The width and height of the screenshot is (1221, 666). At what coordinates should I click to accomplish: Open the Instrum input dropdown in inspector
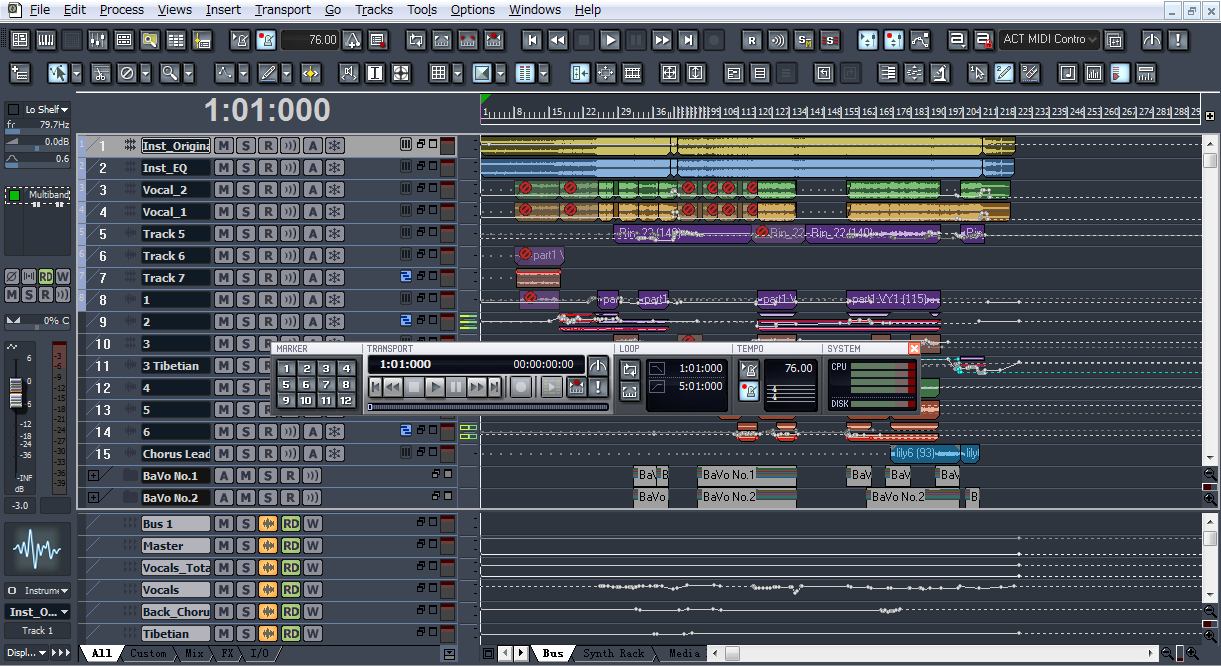pyautogui.click(x=38, y=591)
